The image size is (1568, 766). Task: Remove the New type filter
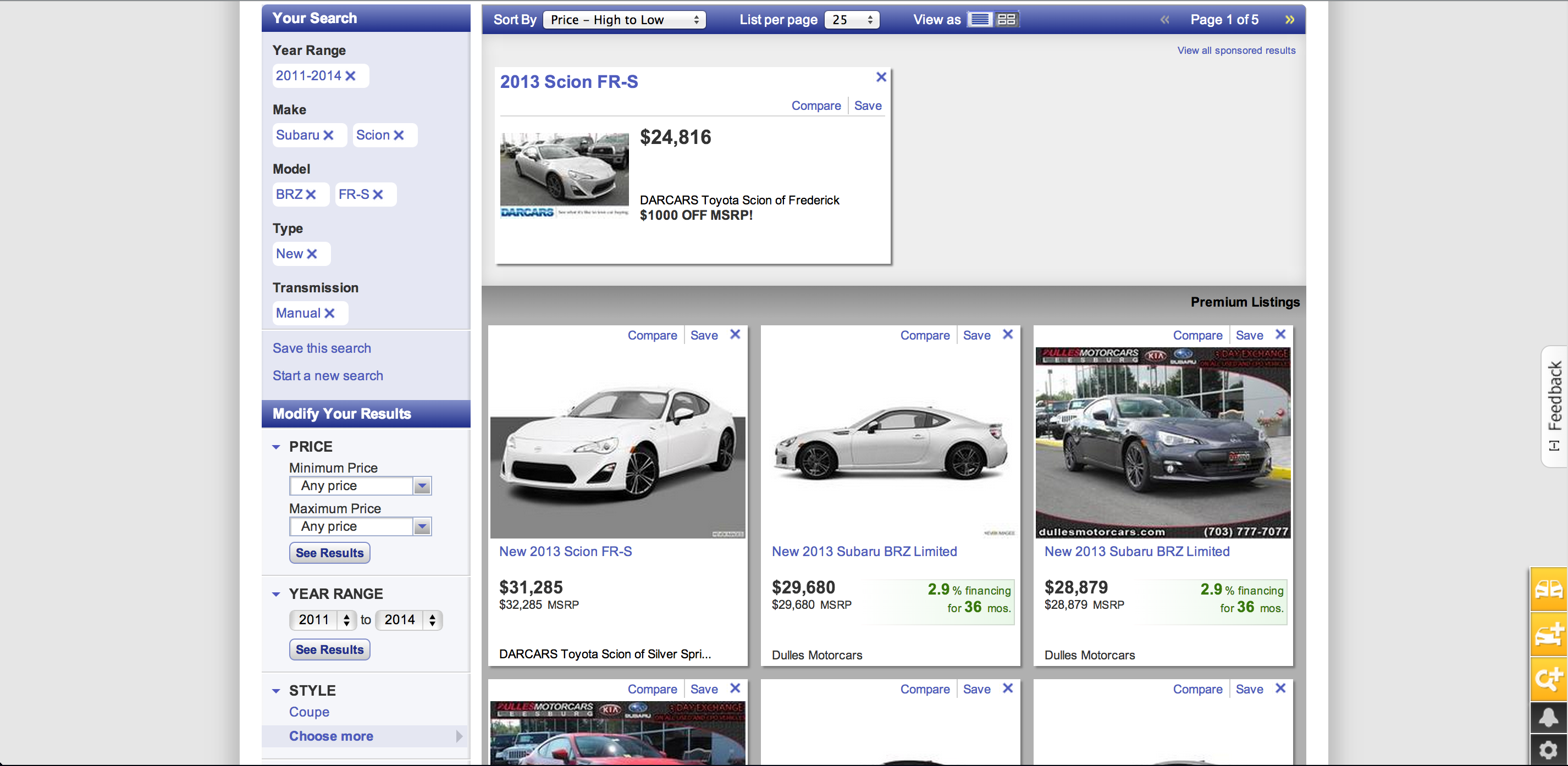click(312, 254)
